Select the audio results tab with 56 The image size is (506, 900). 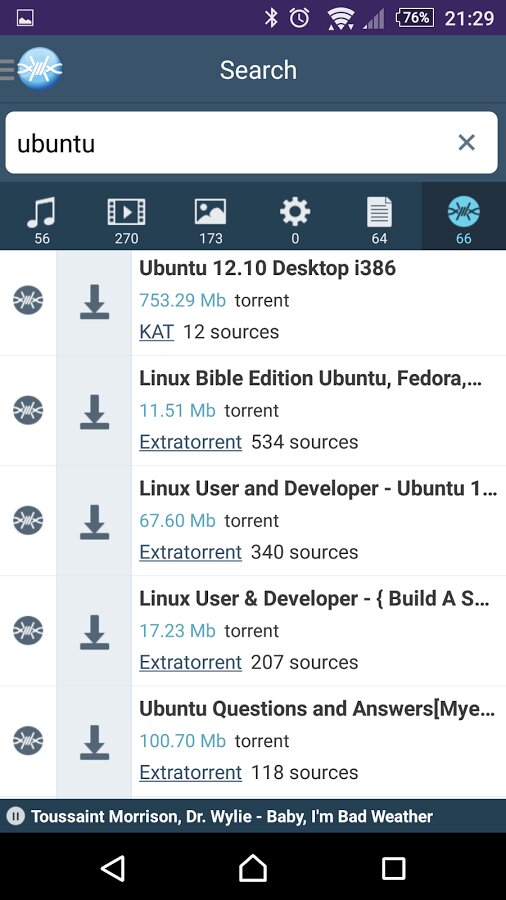42,220
